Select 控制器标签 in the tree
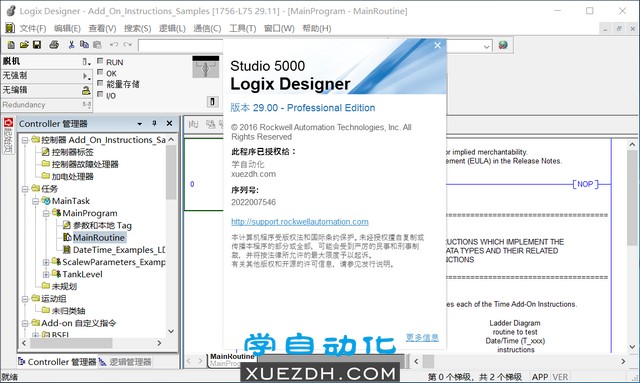 coord(72,152)
